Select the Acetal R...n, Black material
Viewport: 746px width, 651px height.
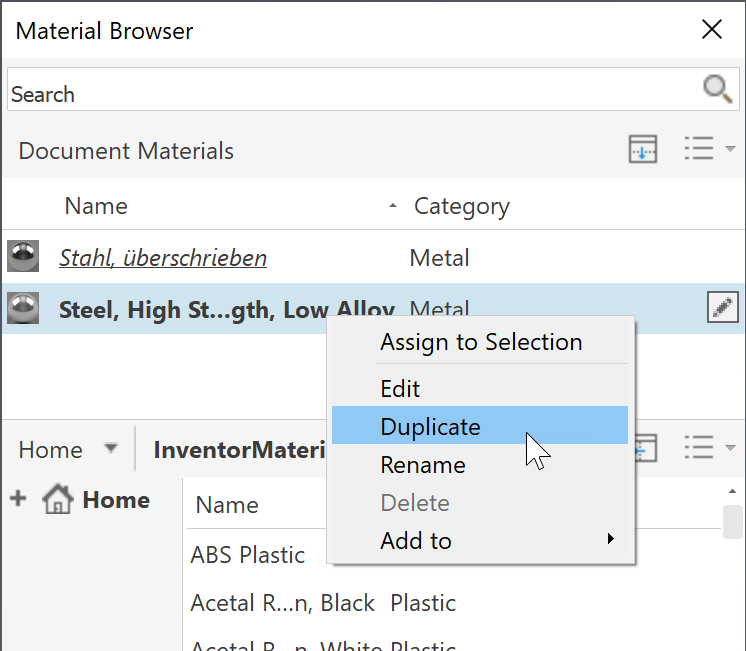(x=282, y=602)
